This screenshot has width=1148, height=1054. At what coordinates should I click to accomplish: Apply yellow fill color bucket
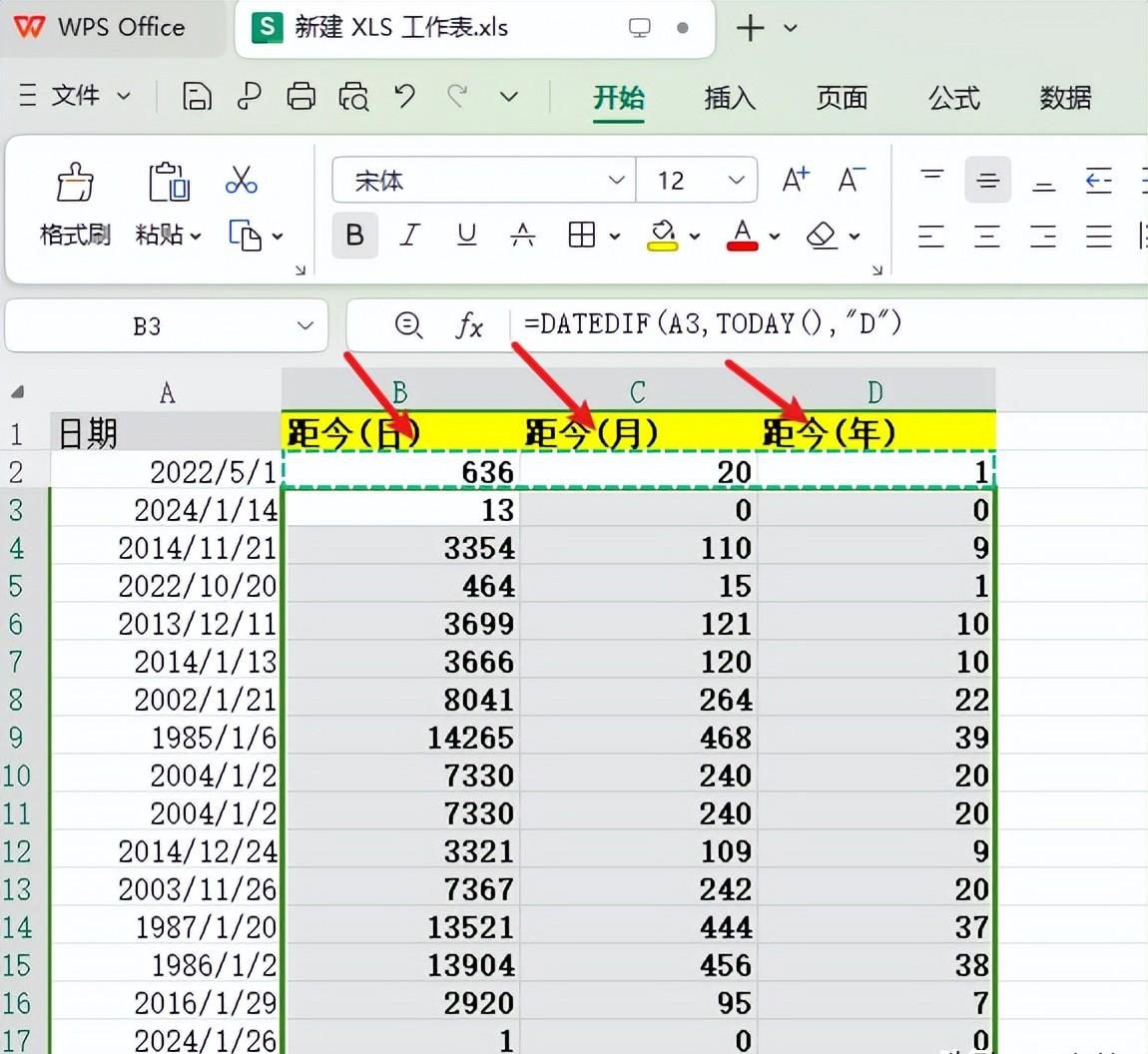663,235
